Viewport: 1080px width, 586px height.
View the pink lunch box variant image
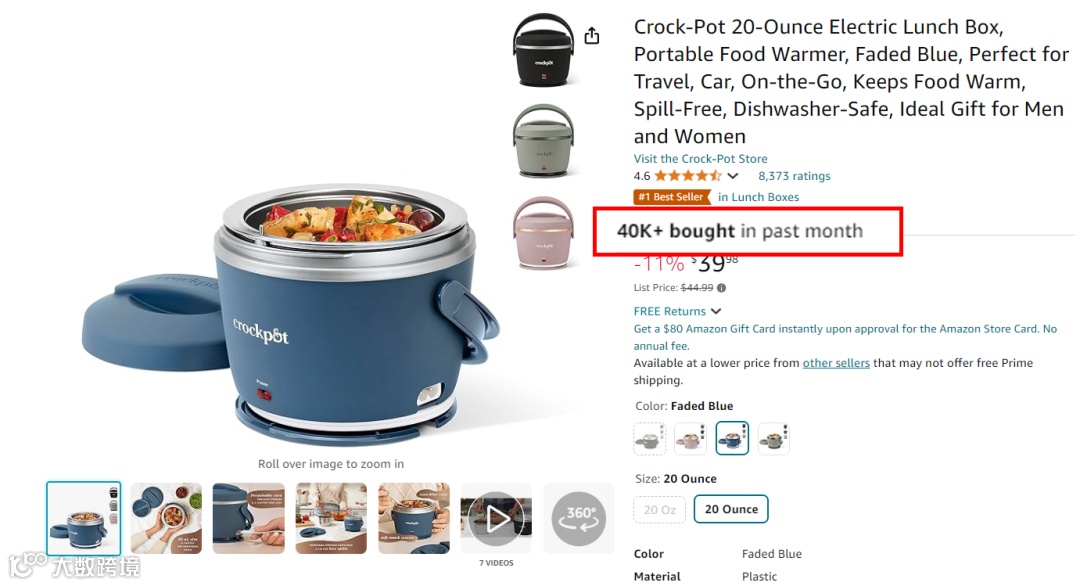pyautogui.click(x=543, y=233)
